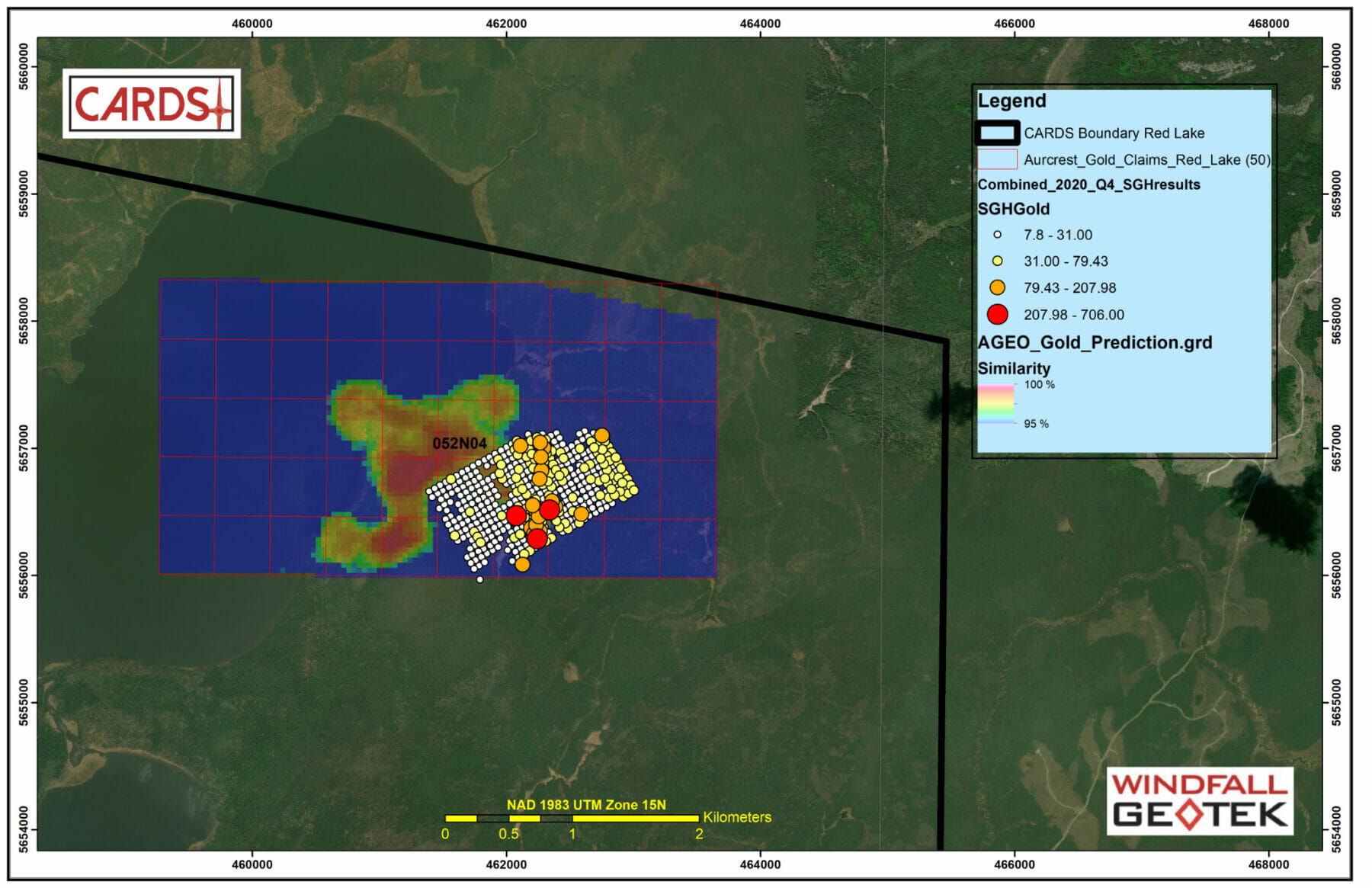Click the isolated white sample point below the grid
1372x888 pixels.
(x=479, y=579)
